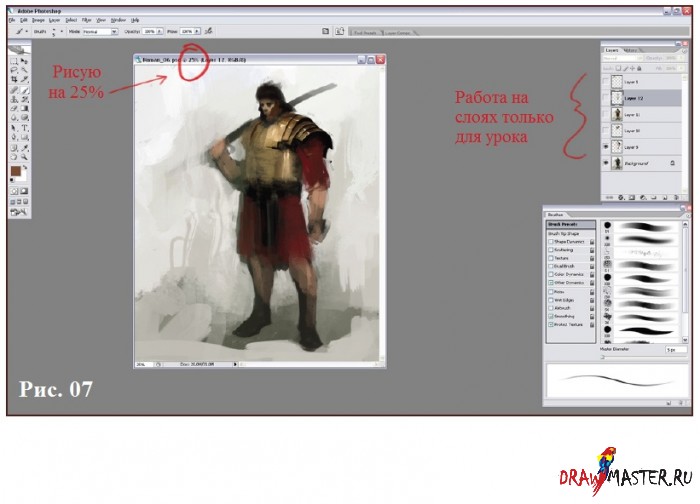Select the Hand tool
Viewport: 700px width, 504px height.
point(14,157)
